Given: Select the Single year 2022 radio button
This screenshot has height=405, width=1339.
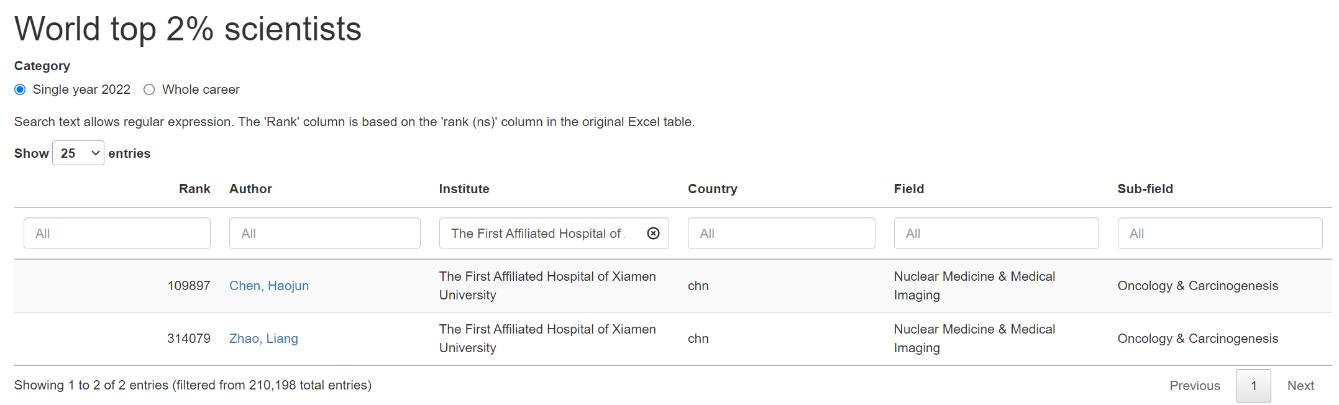Looking at the screenshot, I should pyautogui.click(x=20, y=90).
